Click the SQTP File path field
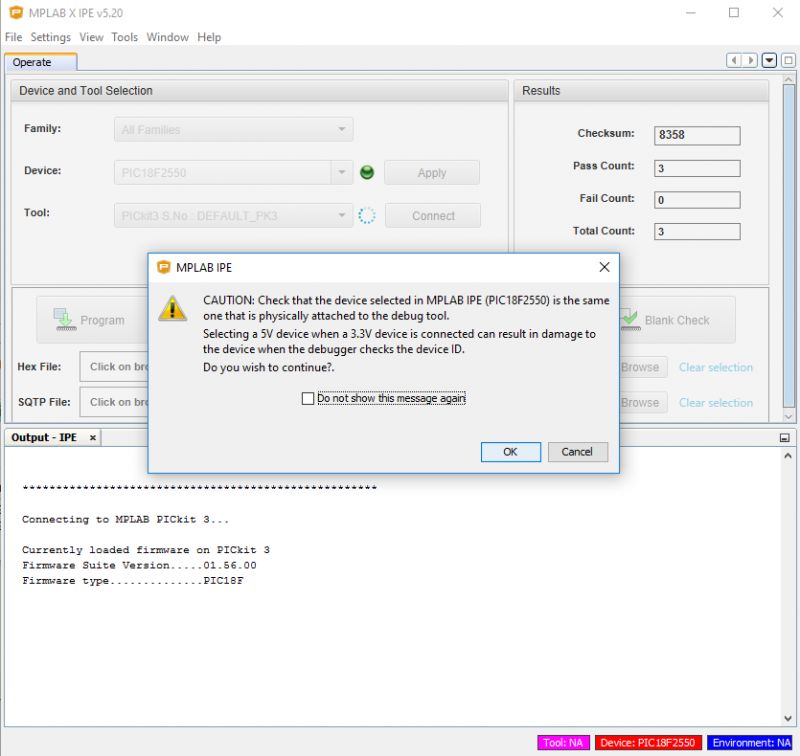800x756 pixels. point(114,402)
